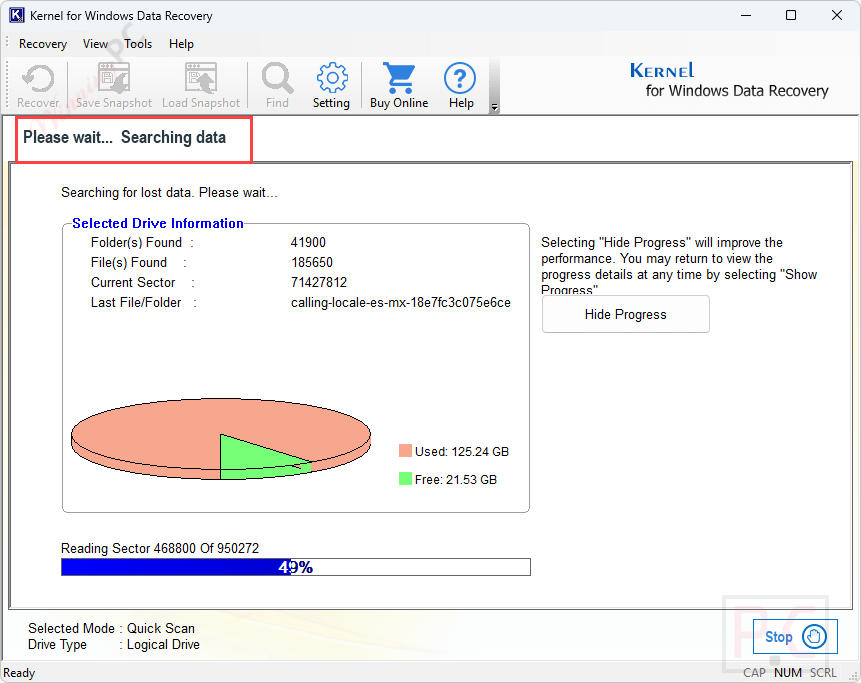The width and height of the screenshot is (861, 683).
Task: Click the Selected Drive Information heading
Action: 158,223
